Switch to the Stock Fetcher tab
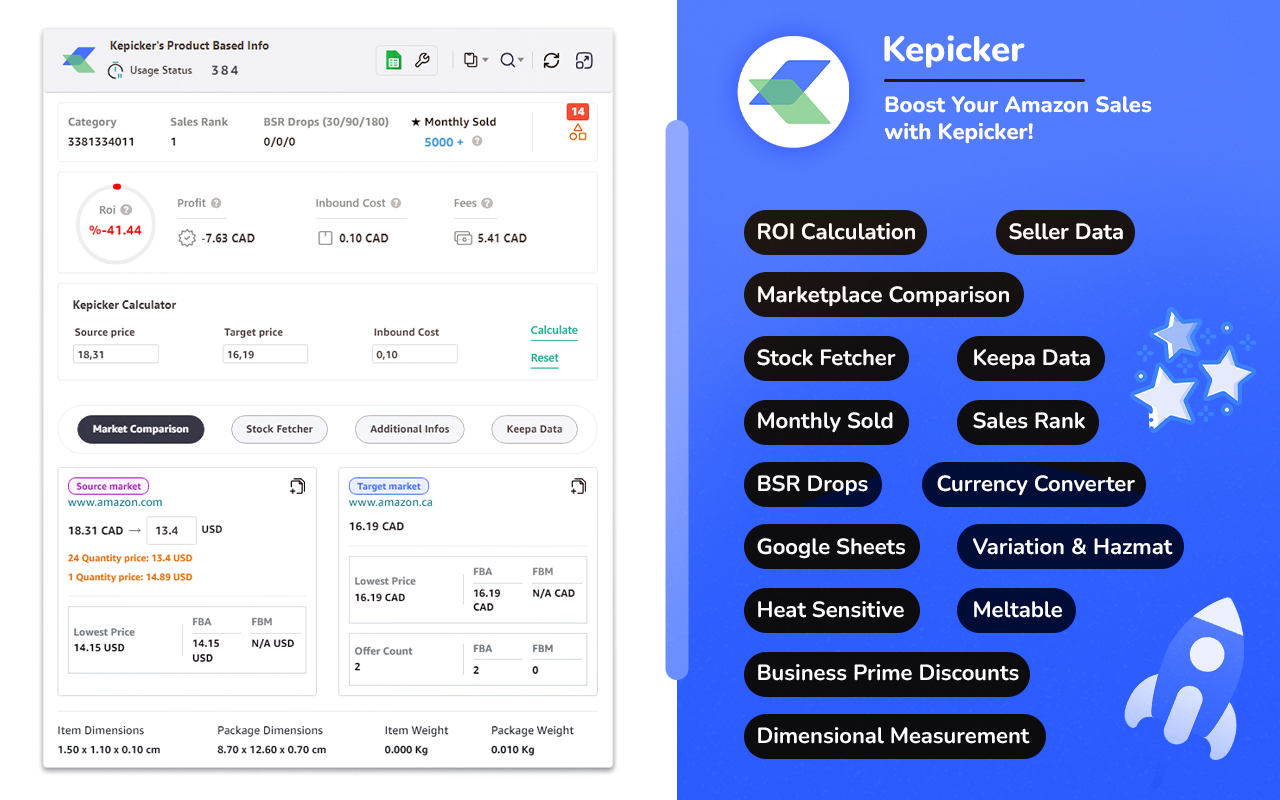The width and height of the screenshot is (1280, 800). coord(279,429)
